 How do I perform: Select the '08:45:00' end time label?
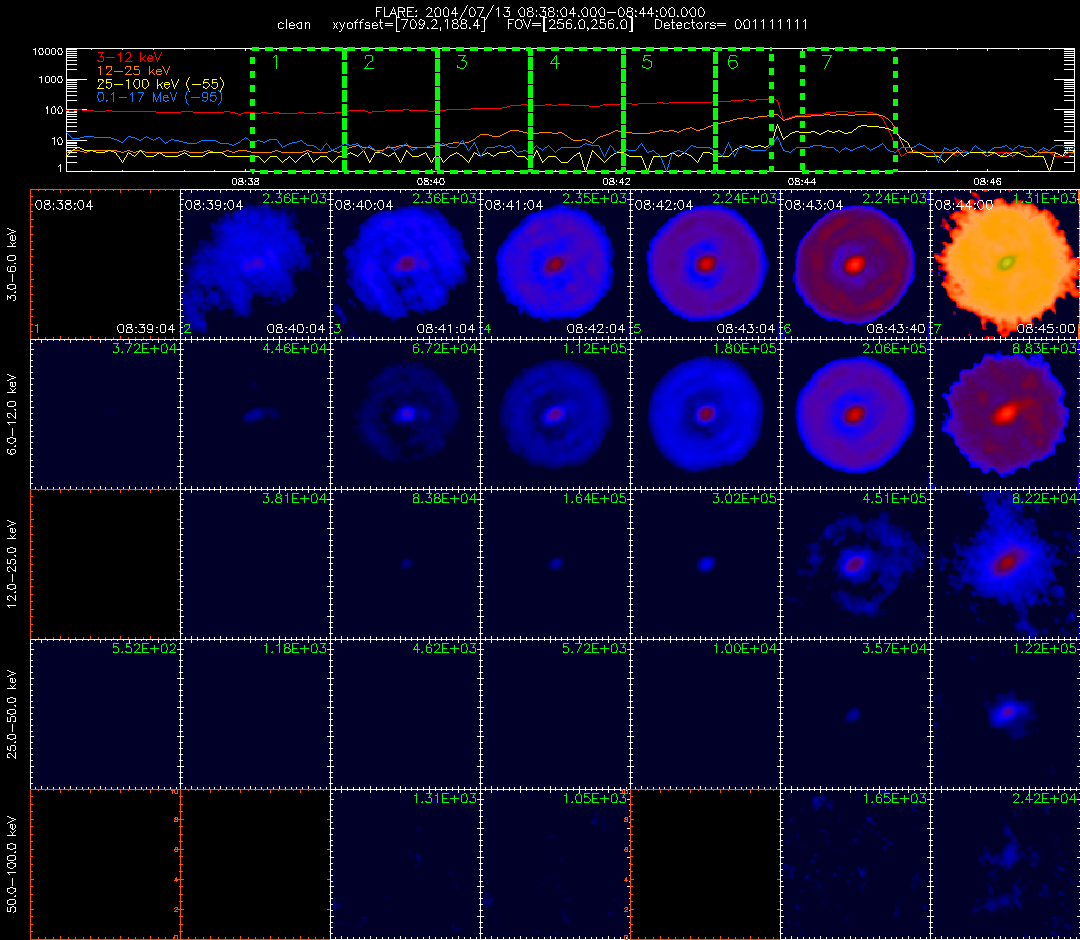tap(1046, 328)
